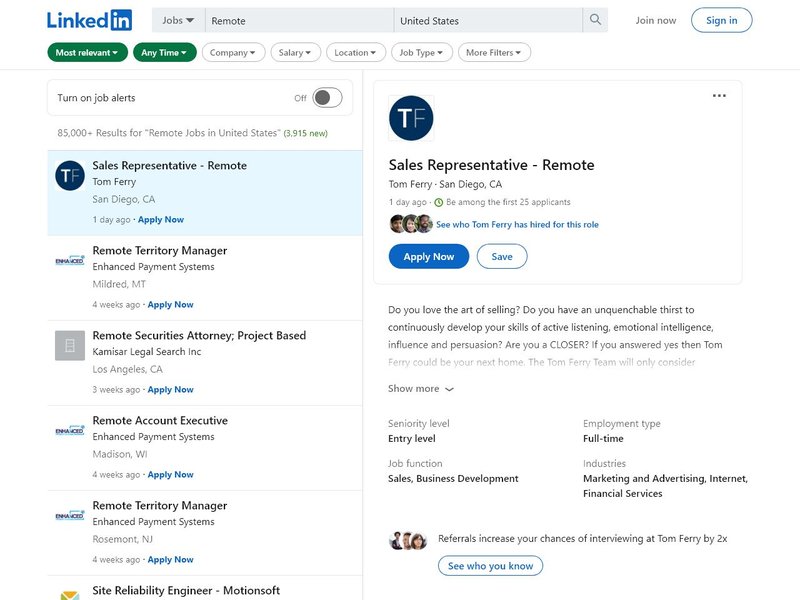Click Apply Now under Mildred, MT listing
This screenshot has height=600, width=800.
pyautogui.click(x=170, y=305)
